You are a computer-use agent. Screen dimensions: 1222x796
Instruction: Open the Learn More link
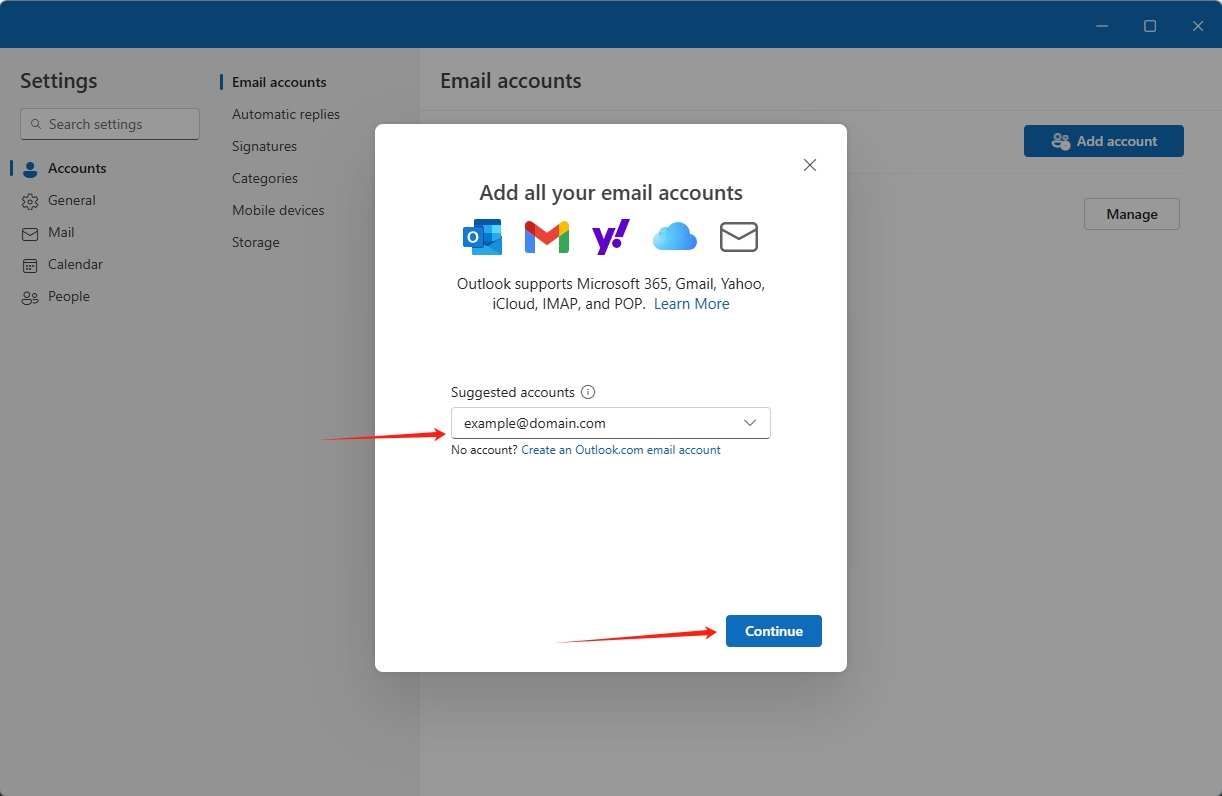point(691,303)
